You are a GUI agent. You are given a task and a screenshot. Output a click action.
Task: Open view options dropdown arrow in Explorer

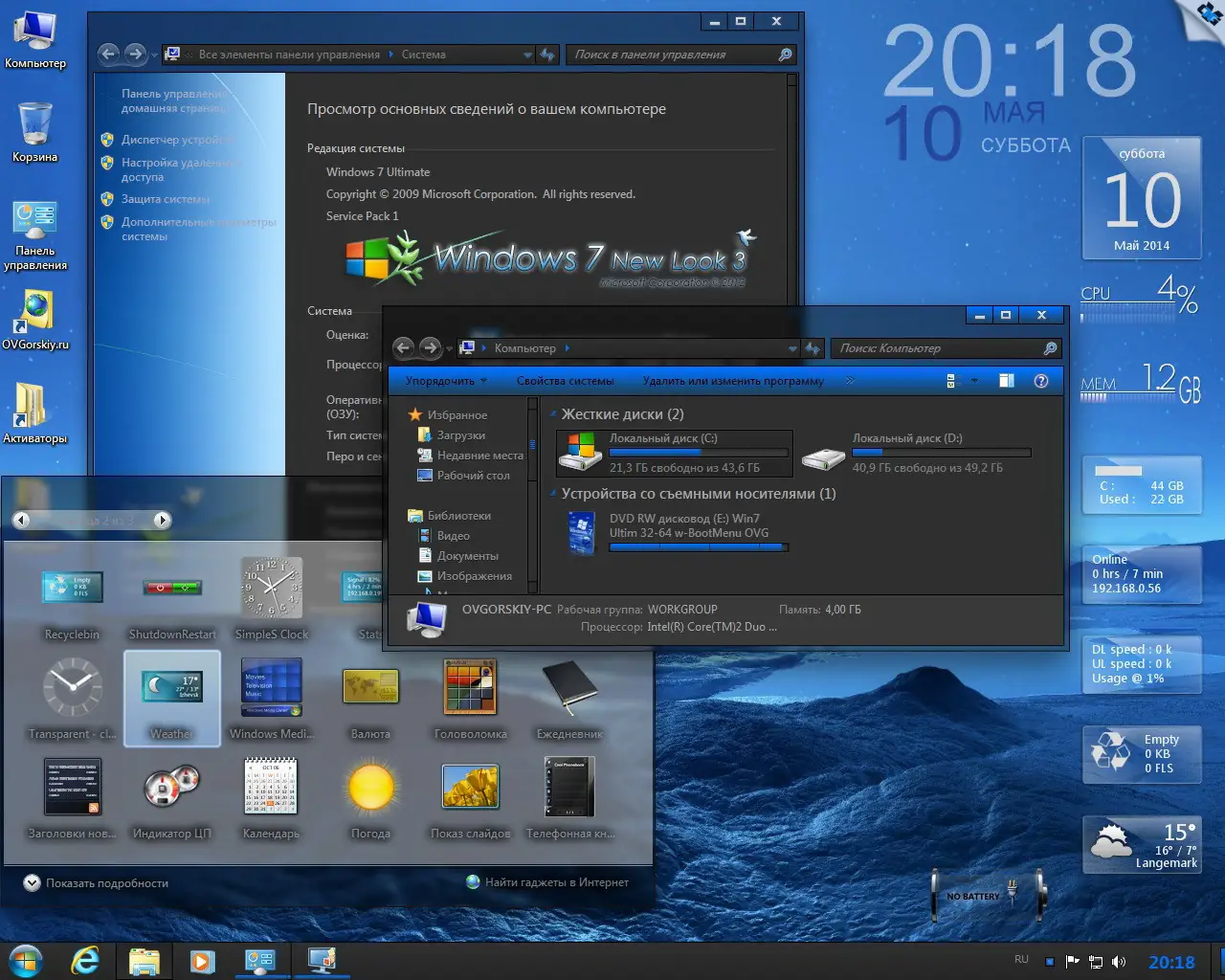point(974,381)
